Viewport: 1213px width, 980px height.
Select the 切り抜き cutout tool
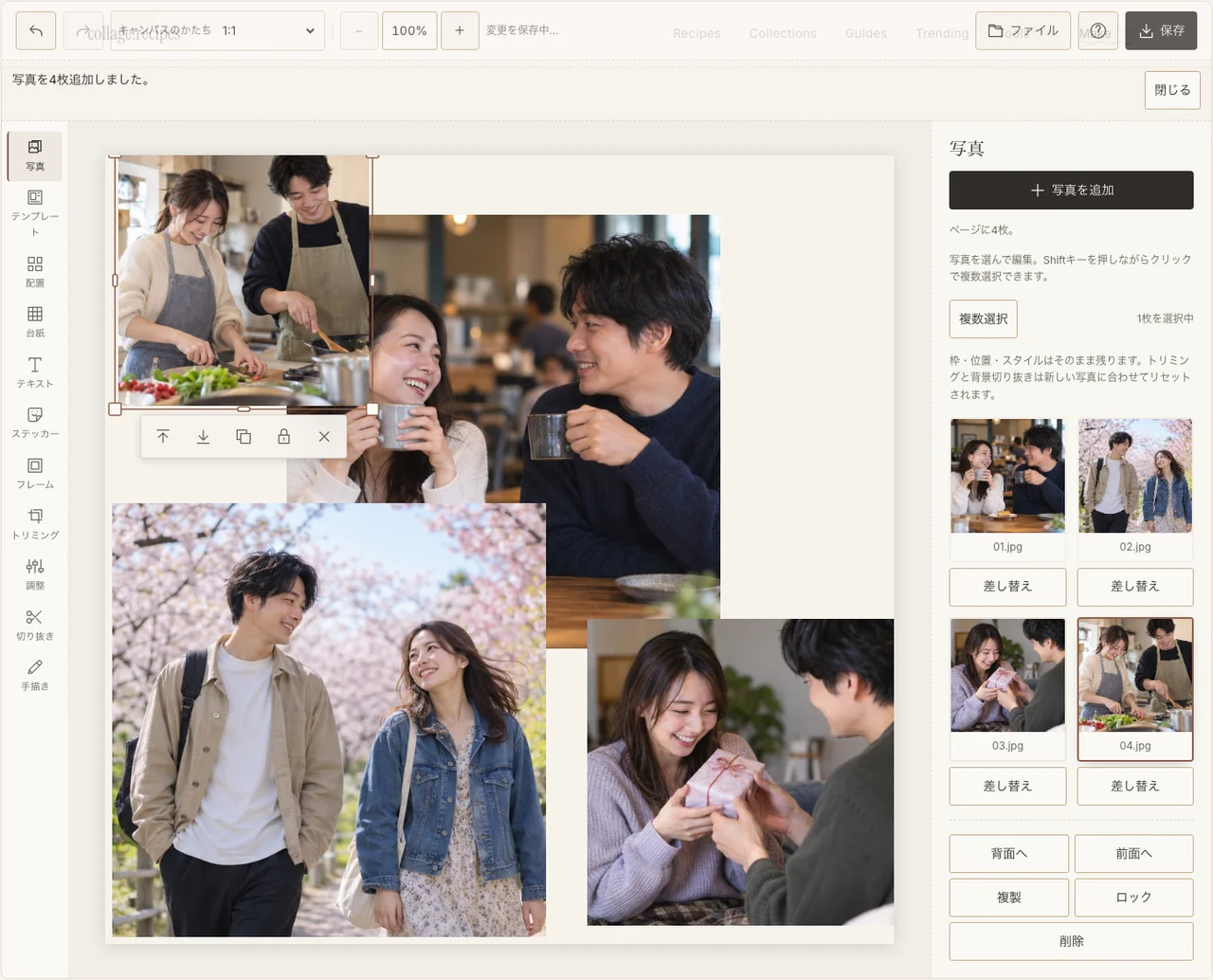pos(35,625)
